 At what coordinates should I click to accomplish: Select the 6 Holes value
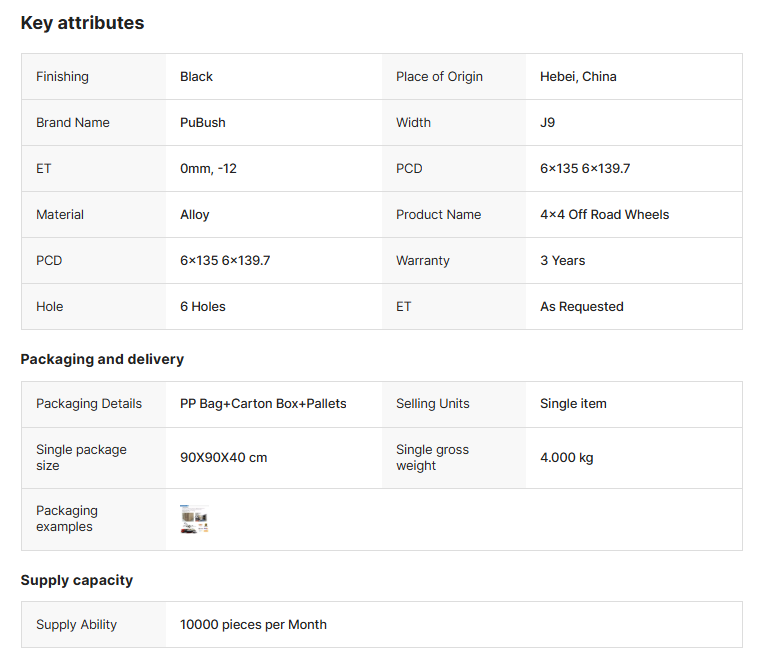[x=203, y=307]
